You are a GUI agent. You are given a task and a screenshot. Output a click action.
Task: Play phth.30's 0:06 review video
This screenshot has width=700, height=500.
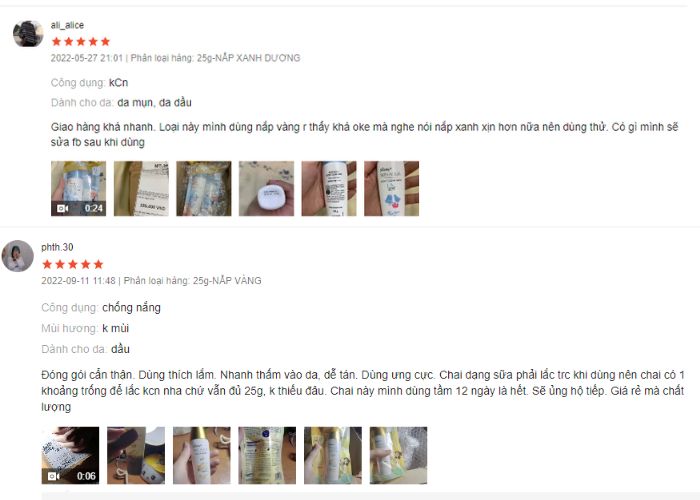tap(71, 455)
